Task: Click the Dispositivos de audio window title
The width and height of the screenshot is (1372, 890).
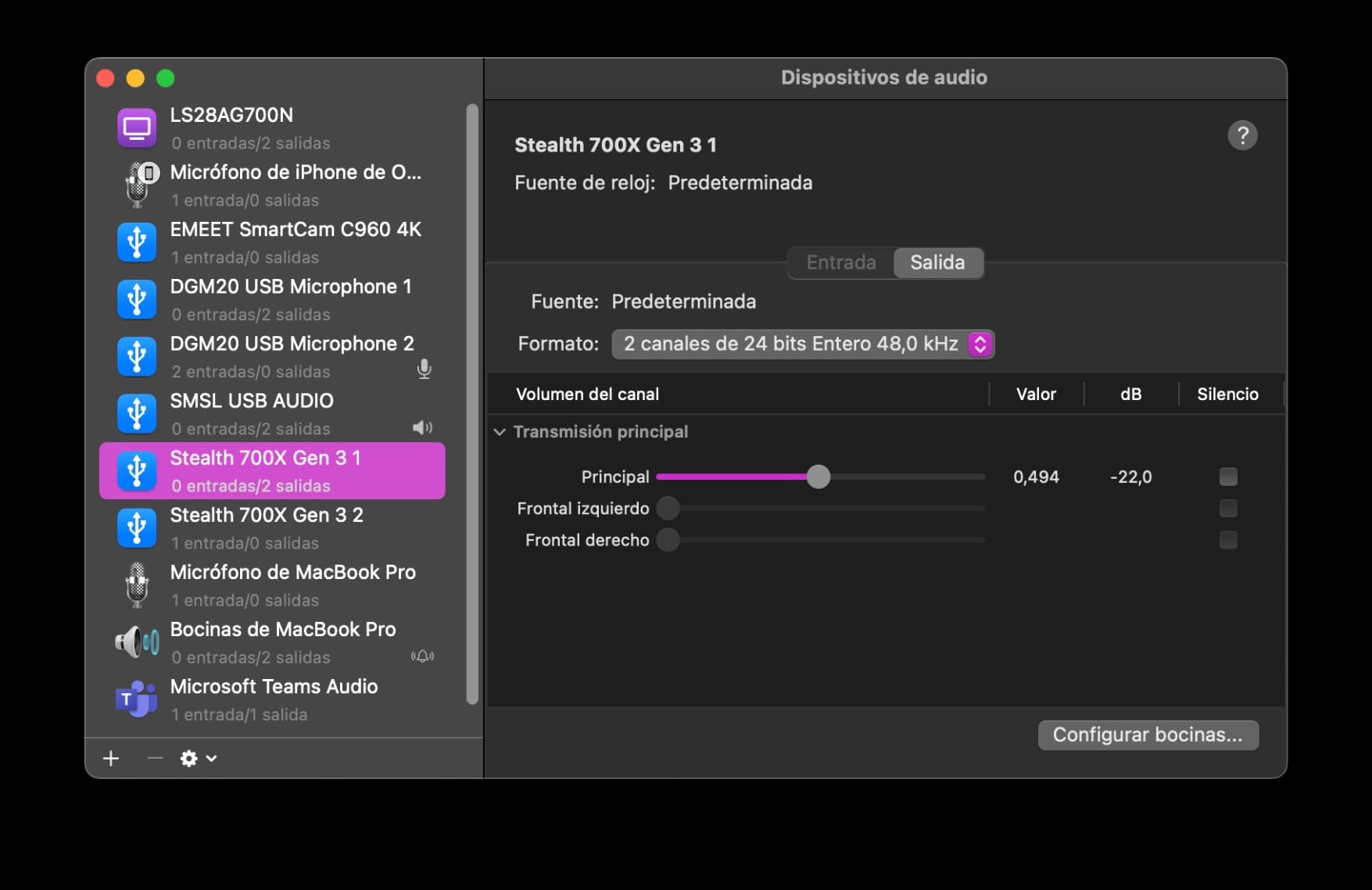Action: click(x=884, y=77)
